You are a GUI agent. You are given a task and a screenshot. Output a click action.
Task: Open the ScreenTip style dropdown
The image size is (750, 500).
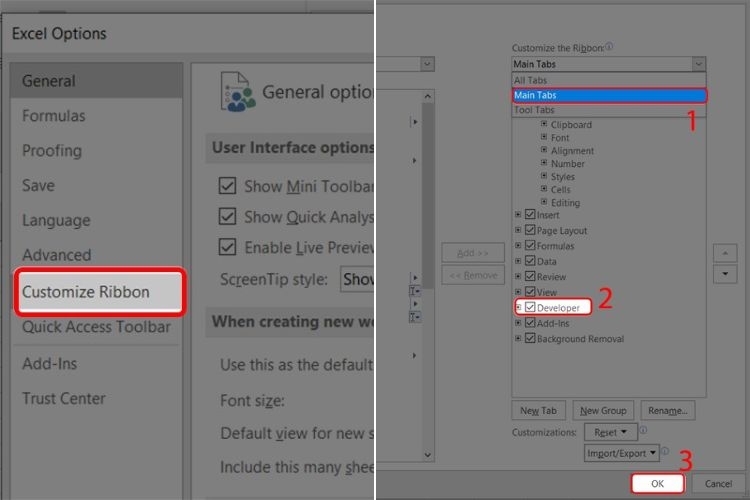click(x=357, y=279)
